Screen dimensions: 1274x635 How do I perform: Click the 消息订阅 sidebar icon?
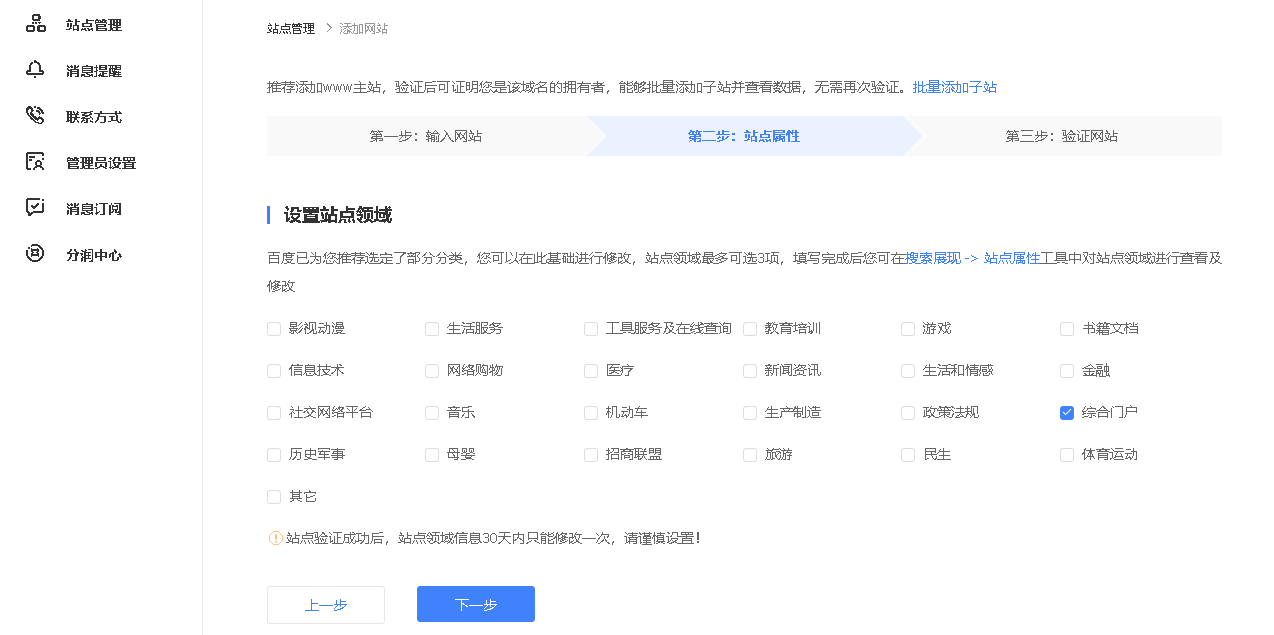[35, 208]
